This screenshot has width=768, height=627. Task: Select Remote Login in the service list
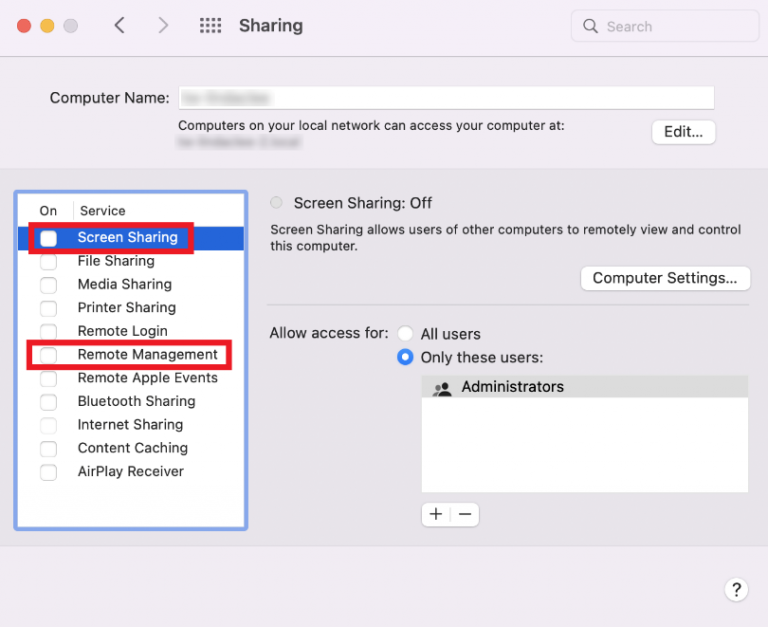tap(122, 331)
